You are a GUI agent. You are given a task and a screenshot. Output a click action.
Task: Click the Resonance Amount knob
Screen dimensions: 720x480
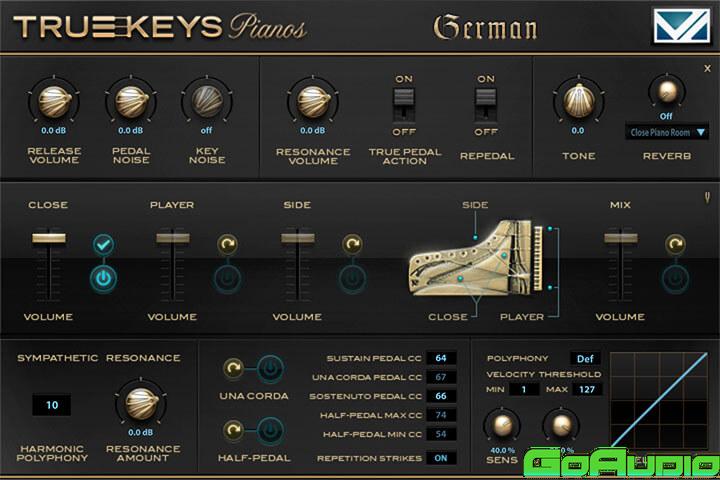pyautogui.click(x=141, y=405)
